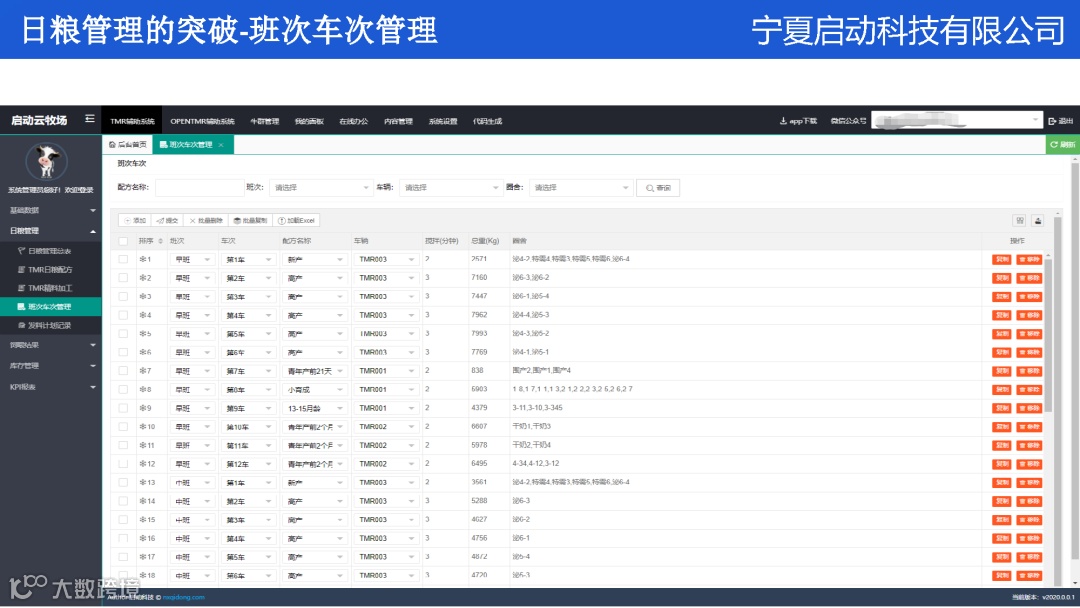Open 日粮管理总表 in the sidebar
The width and height of the screenshot is (1080, 608).
point(50,251)
